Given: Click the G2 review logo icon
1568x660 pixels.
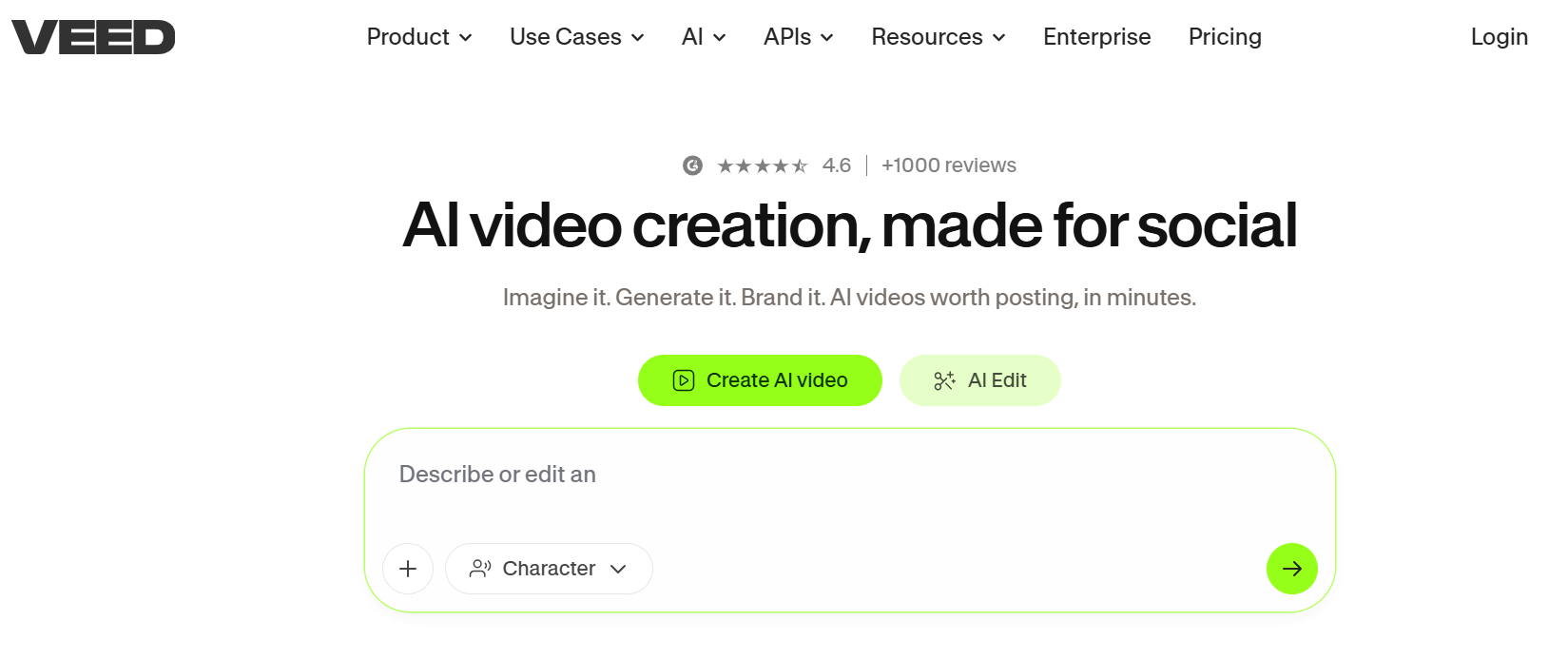Looking at the screenshot, I should 693,165.
